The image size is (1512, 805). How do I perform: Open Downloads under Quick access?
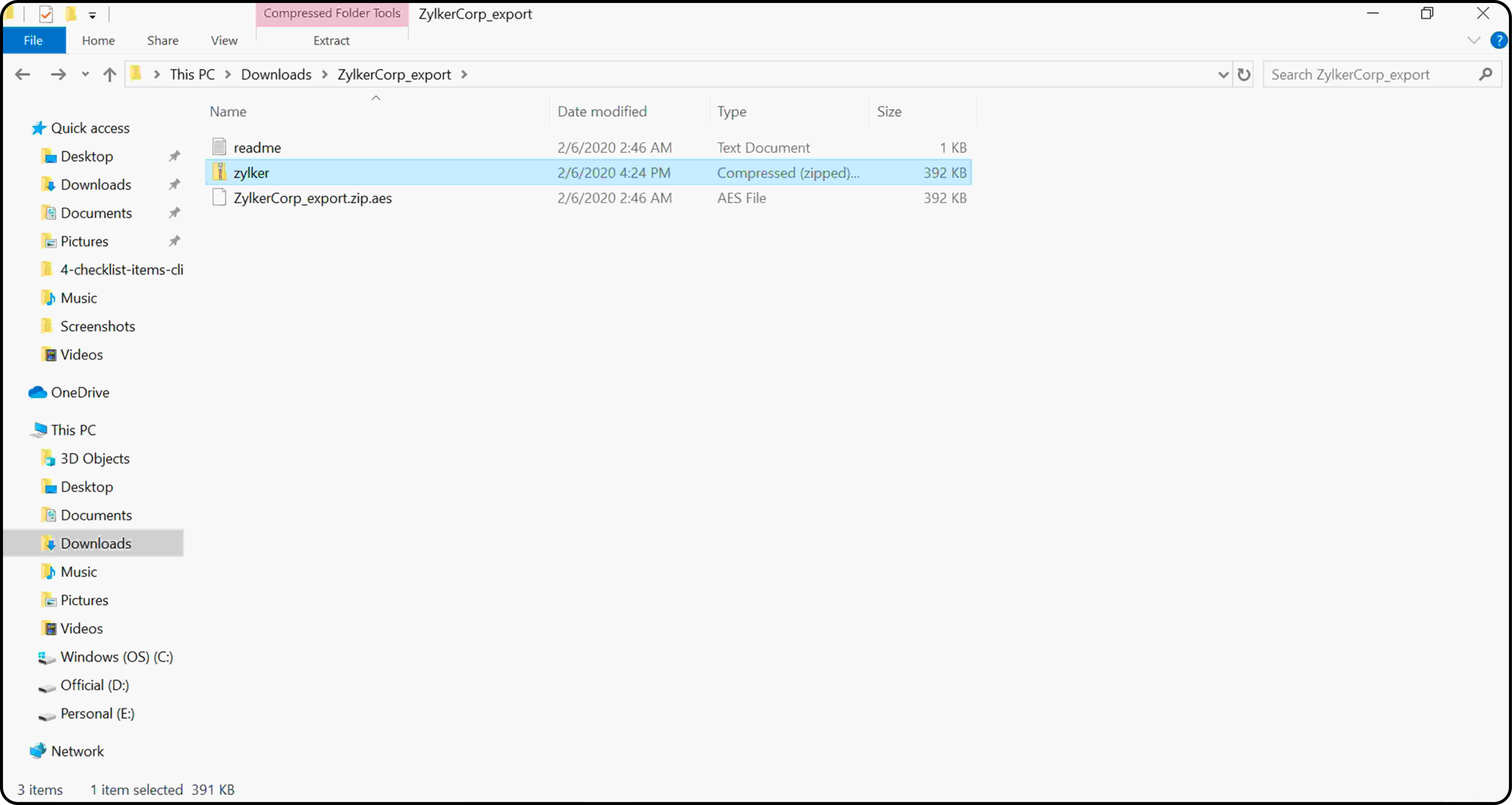point(96,184)
